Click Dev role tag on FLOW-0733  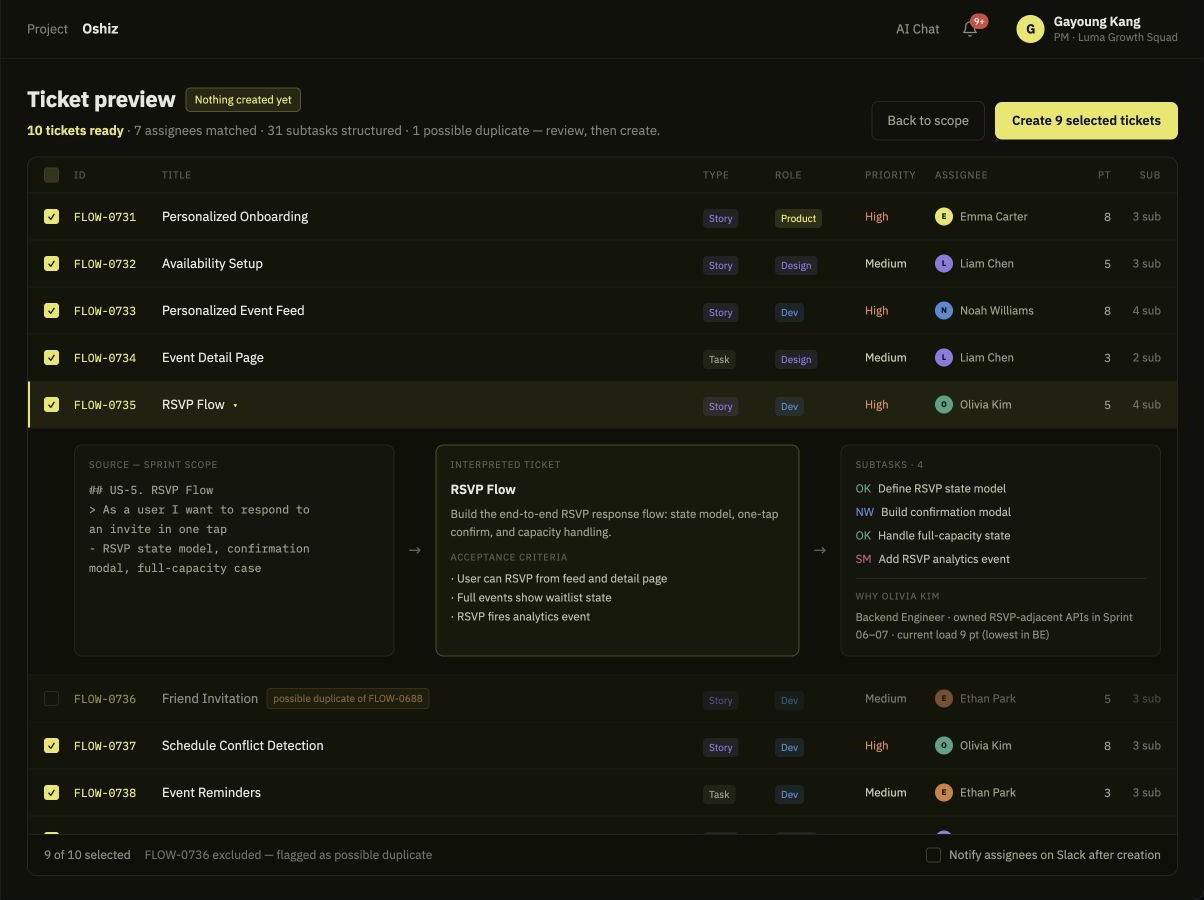point(789,312)
